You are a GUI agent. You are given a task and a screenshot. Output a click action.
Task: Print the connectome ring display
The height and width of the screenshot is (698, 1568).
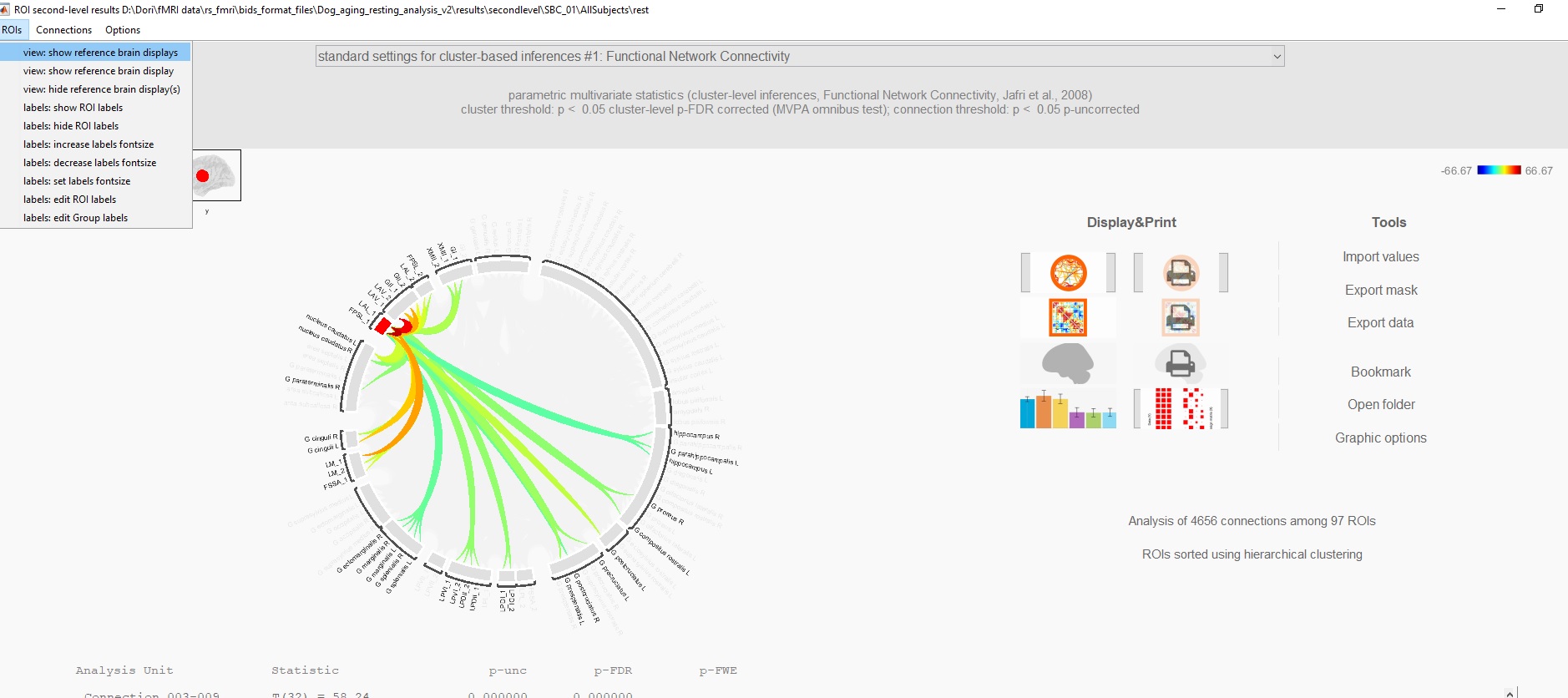coord(1181,273)
